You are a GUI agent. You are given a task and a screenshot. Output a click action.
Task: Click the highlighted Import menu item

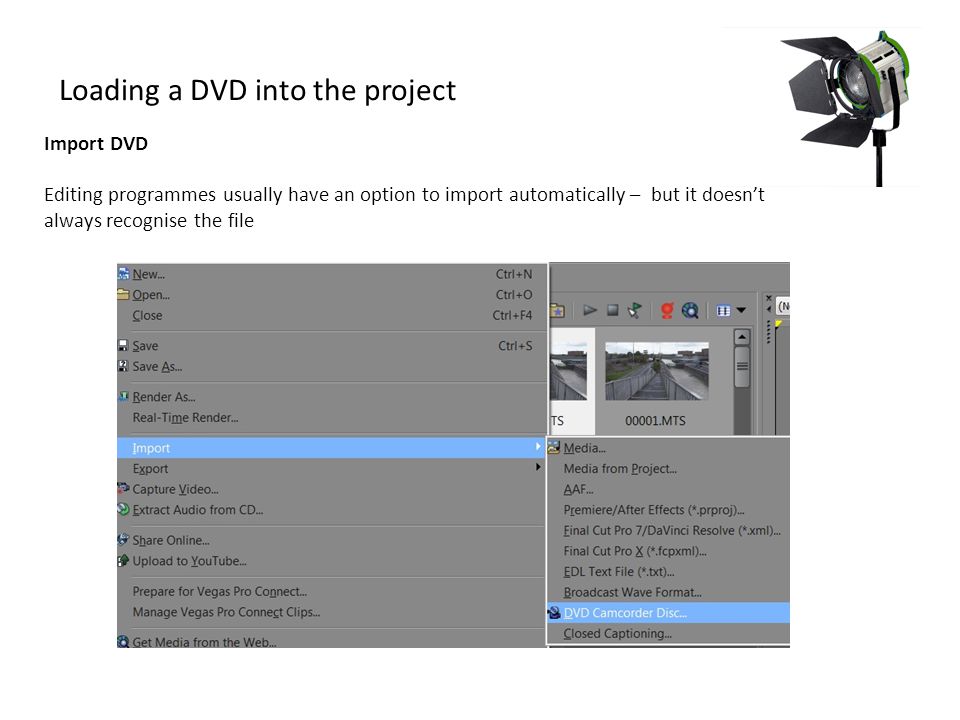(x=331, y=448)
